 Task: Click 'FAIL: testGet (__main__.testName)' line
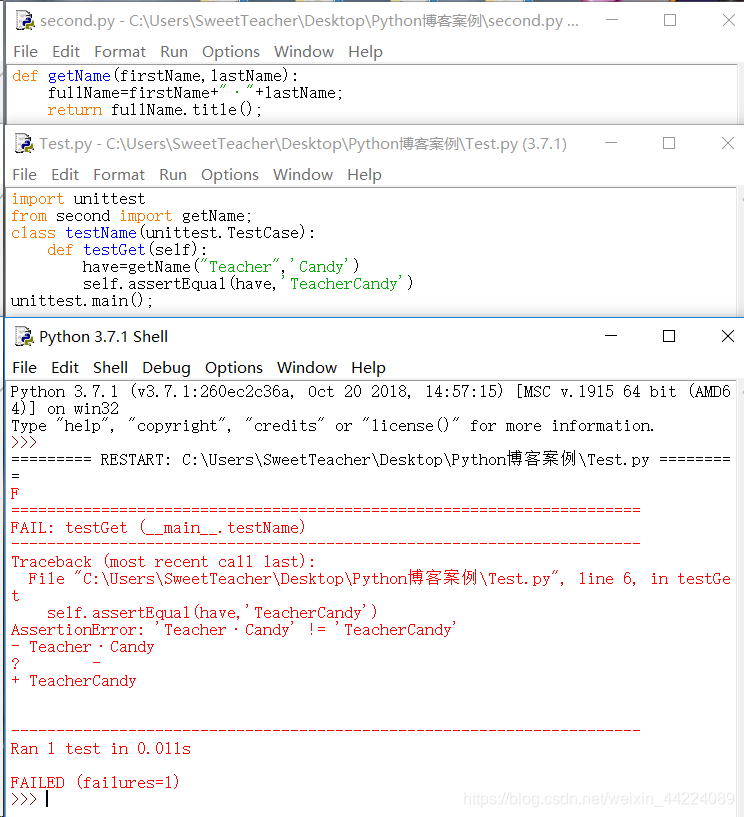click(158, 528)
